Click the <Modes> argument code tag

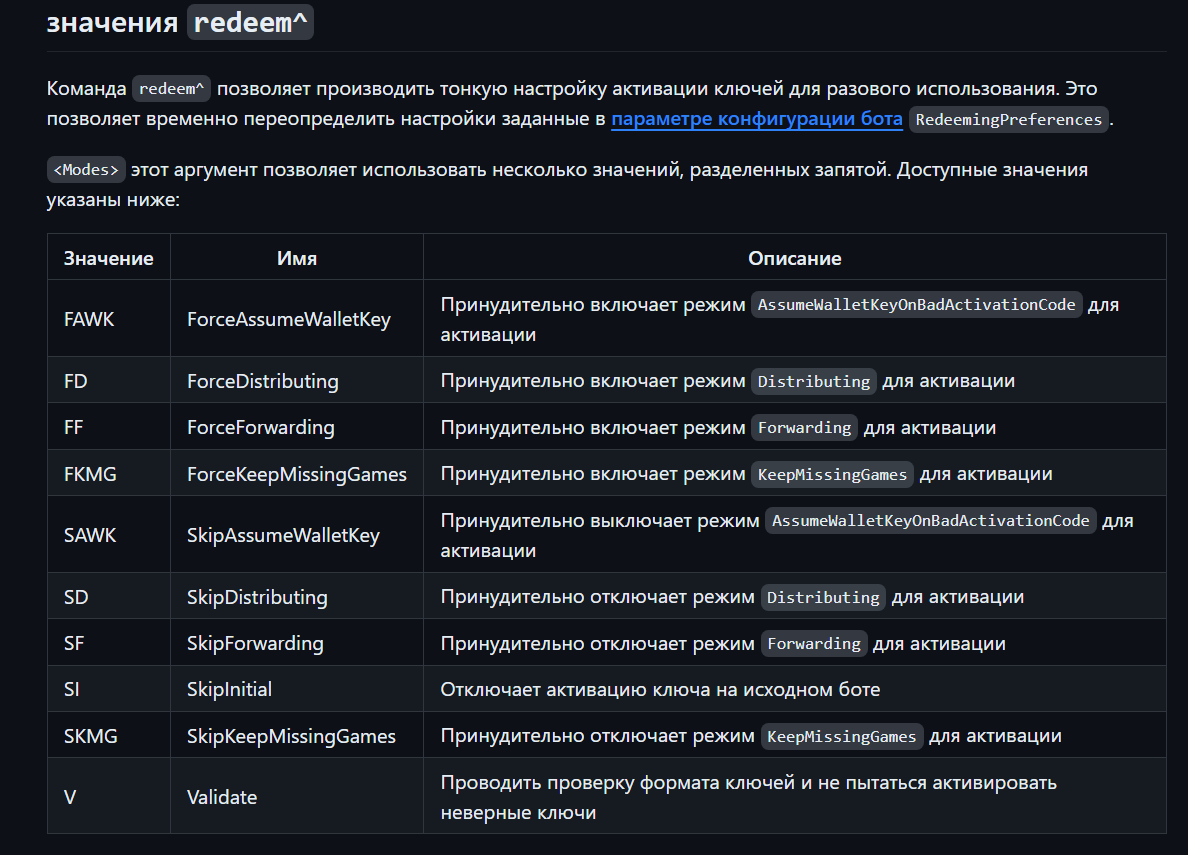point(86,170)
